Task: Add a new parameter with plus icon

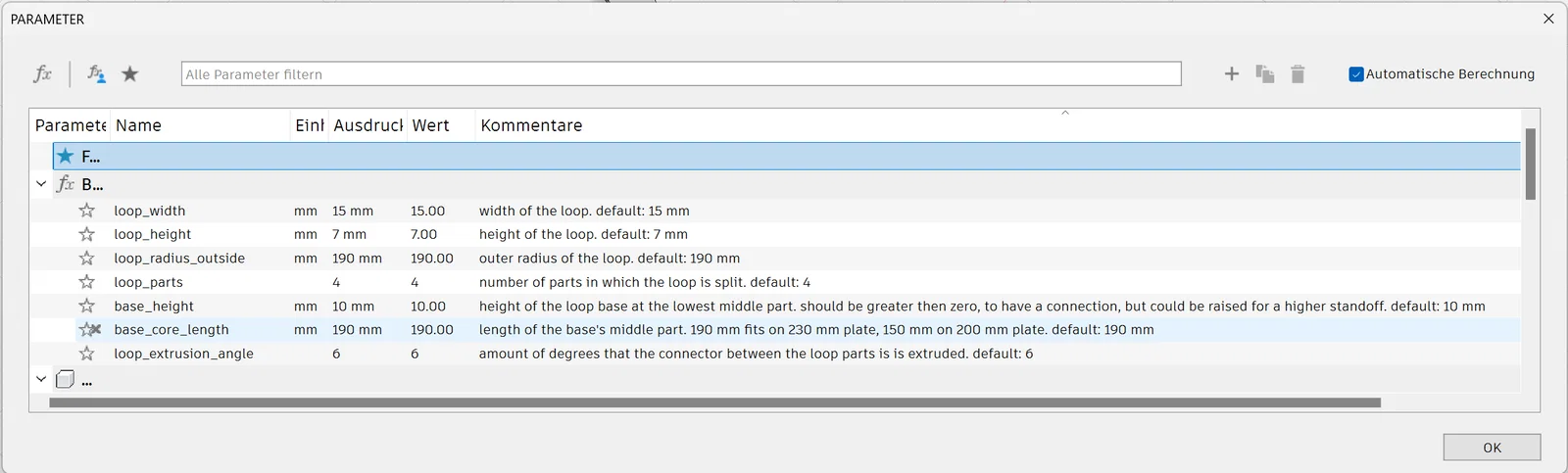Action: click(1232, 74)
